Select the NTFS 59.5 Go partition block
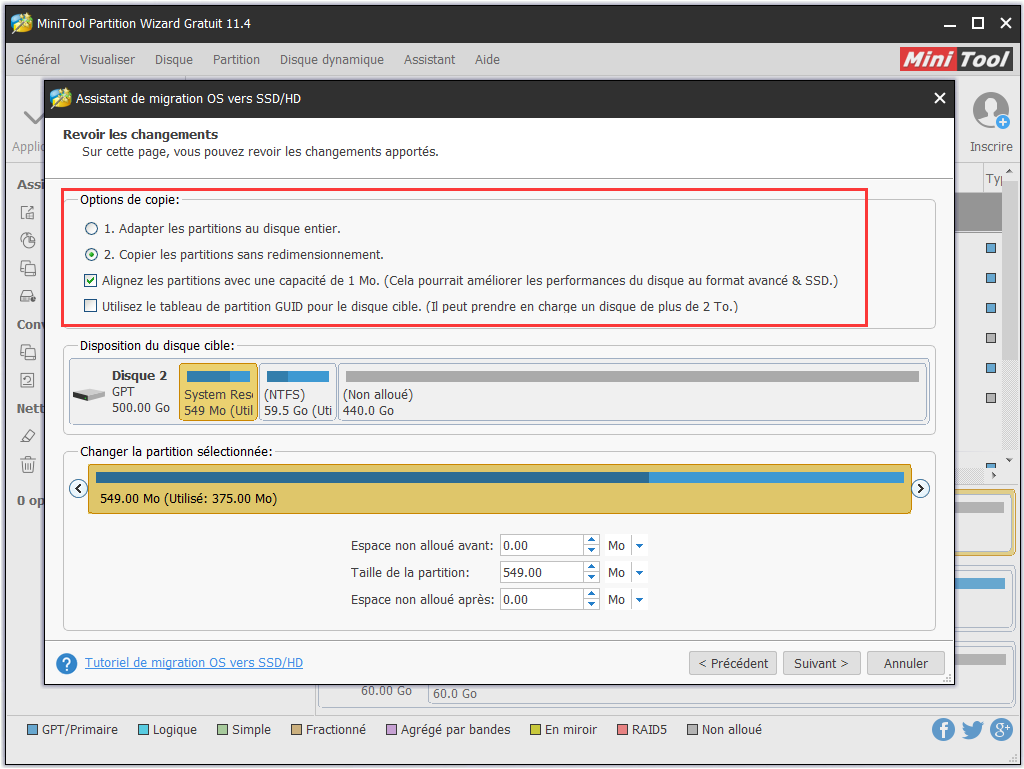 [298, 392]
